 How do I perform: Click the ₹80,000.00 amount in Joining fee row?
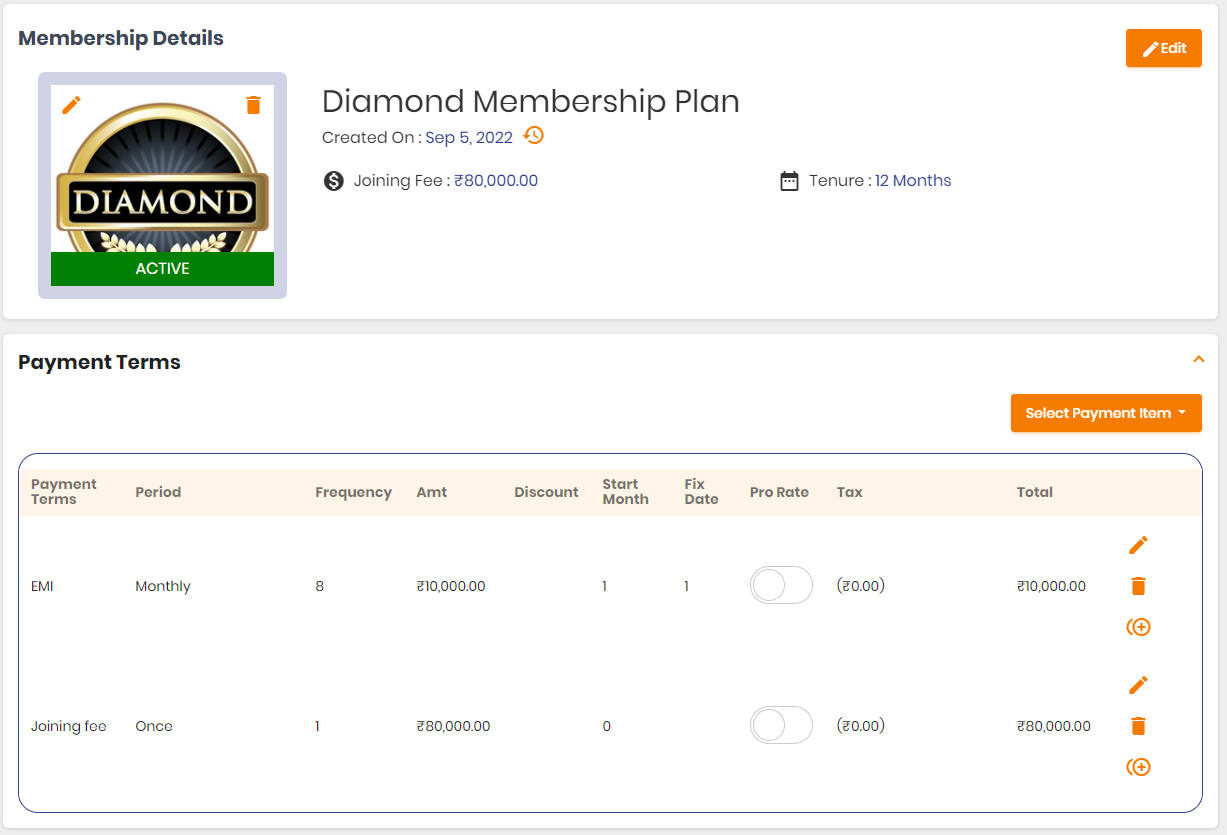[453, 726]
